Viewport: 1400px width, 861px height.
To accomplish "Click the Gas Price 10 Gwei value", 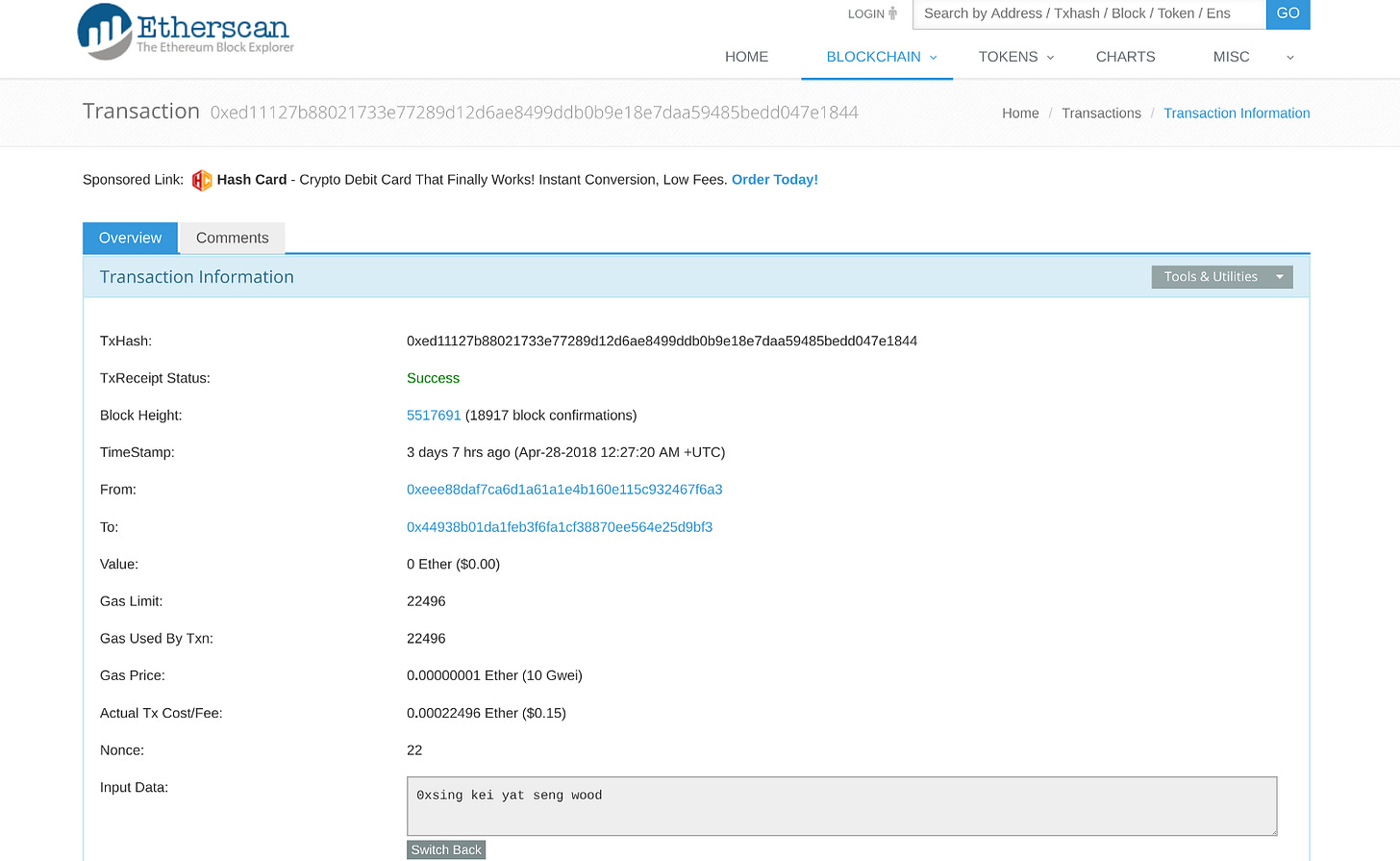I will tap(494, 676).
